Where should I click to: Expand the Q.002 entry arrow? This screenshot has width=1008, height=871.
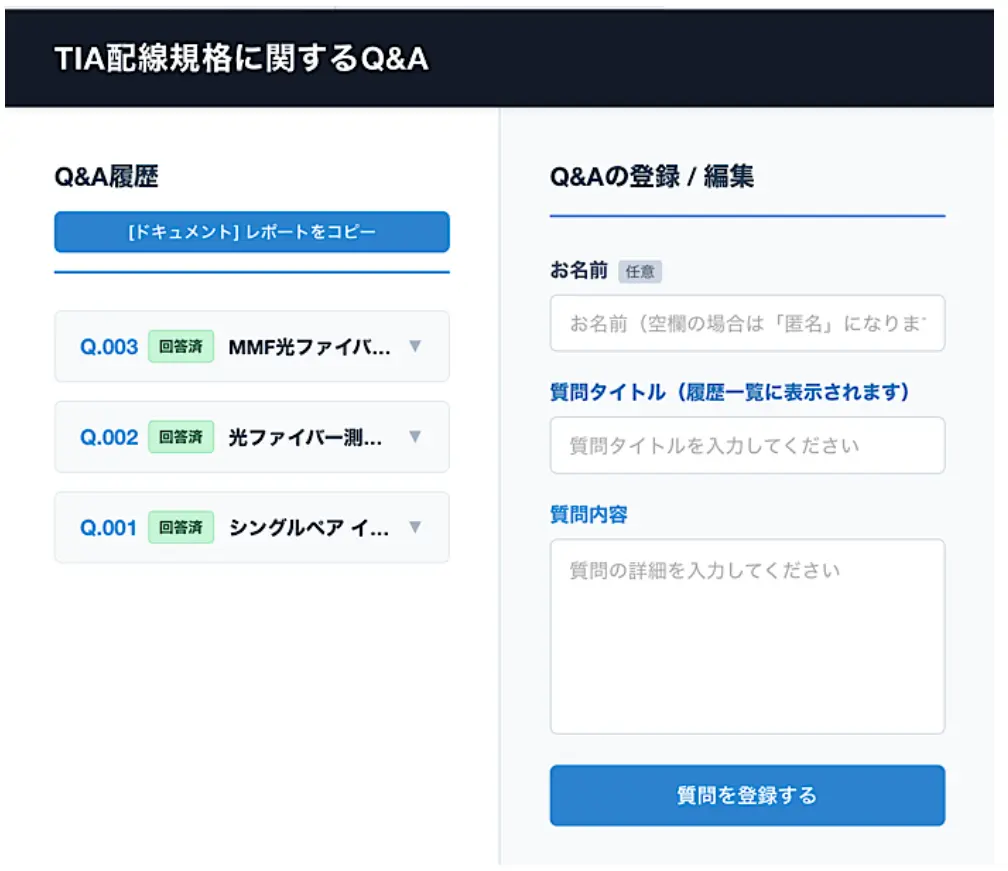[x=415, y=436]
